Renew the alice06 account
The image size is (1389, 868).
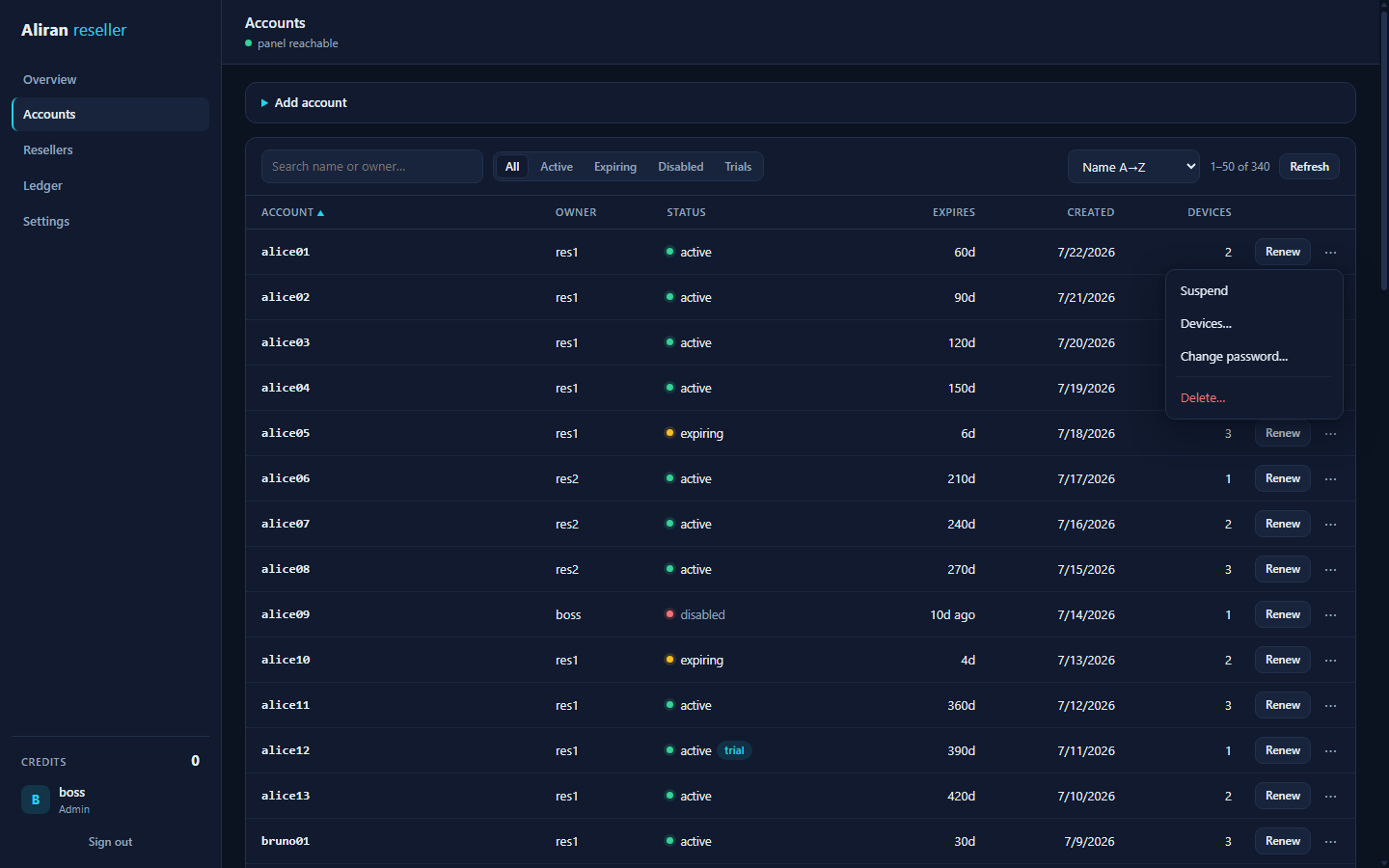click(1282, 478)
